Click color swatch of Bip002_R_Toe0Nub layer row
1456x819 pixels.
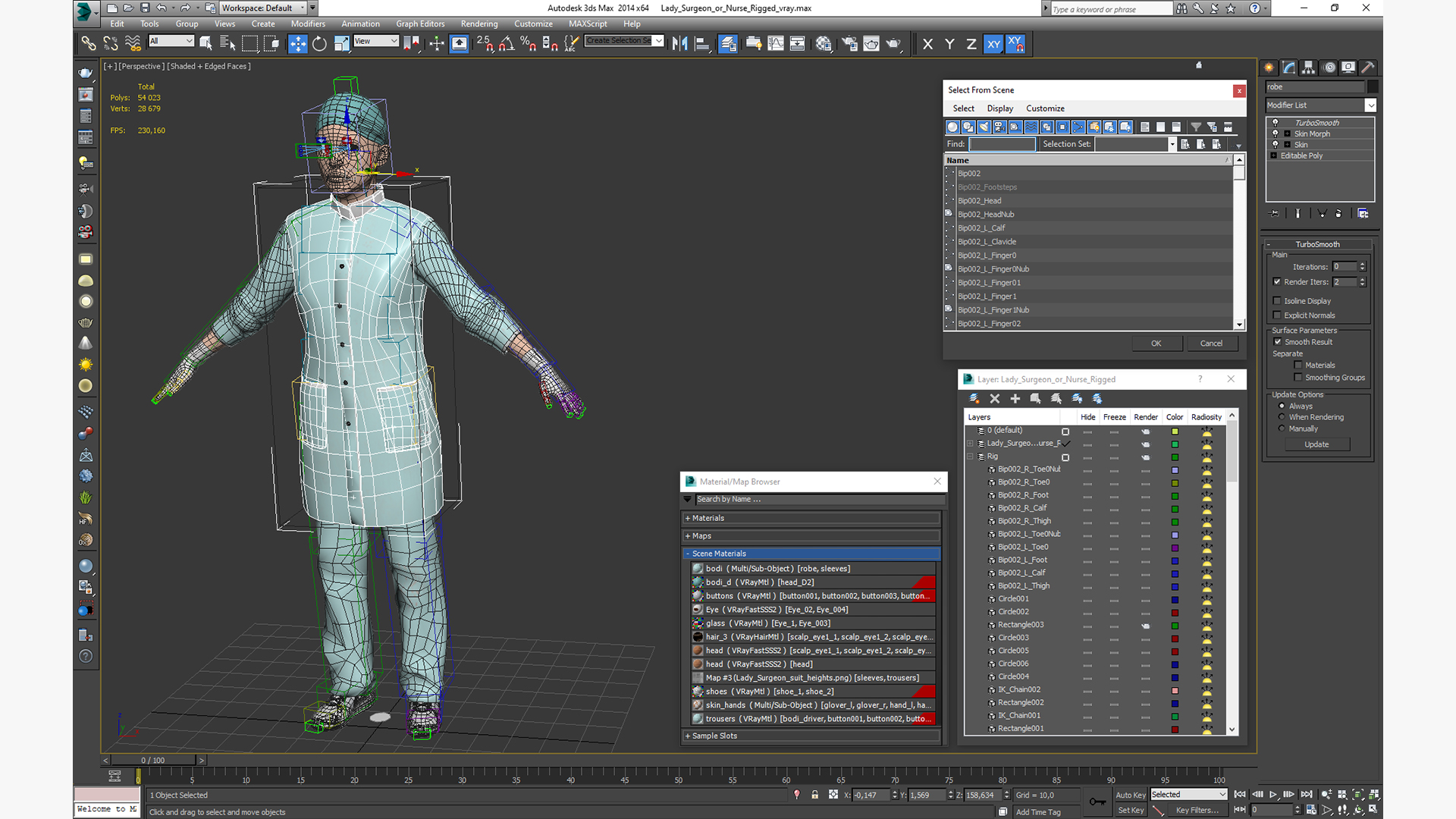click(1175, 470)
